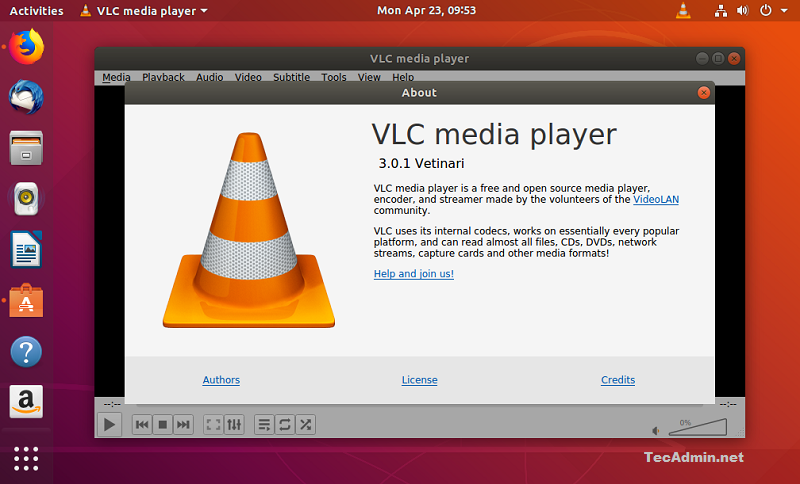The width and height of the screenshot is (800, 484).
Task: Toggle loop repeat mode
Action: 285,424
